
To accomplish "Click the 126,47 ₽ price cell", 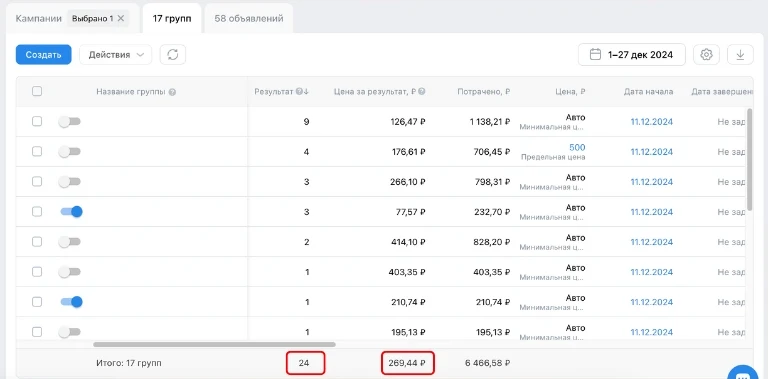I will [x=407, y=122].
